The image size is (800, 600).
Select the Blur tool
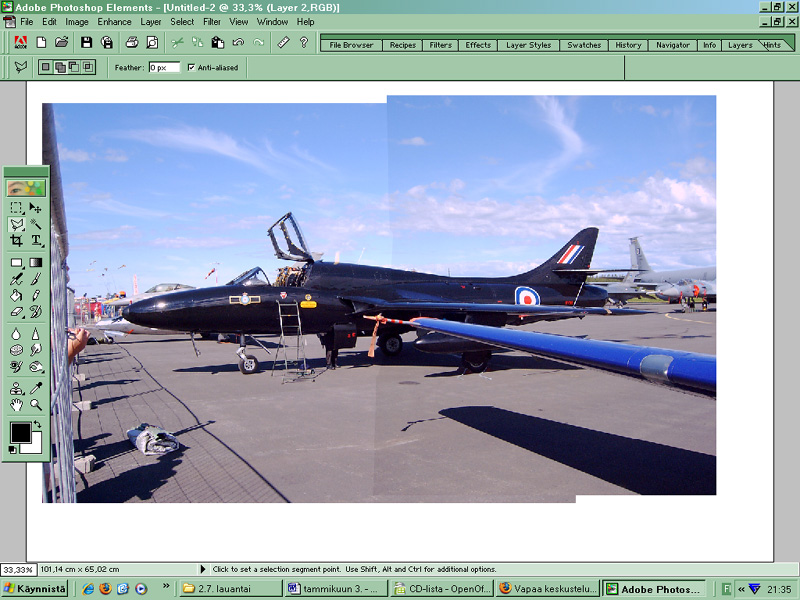tap(16, 334)
